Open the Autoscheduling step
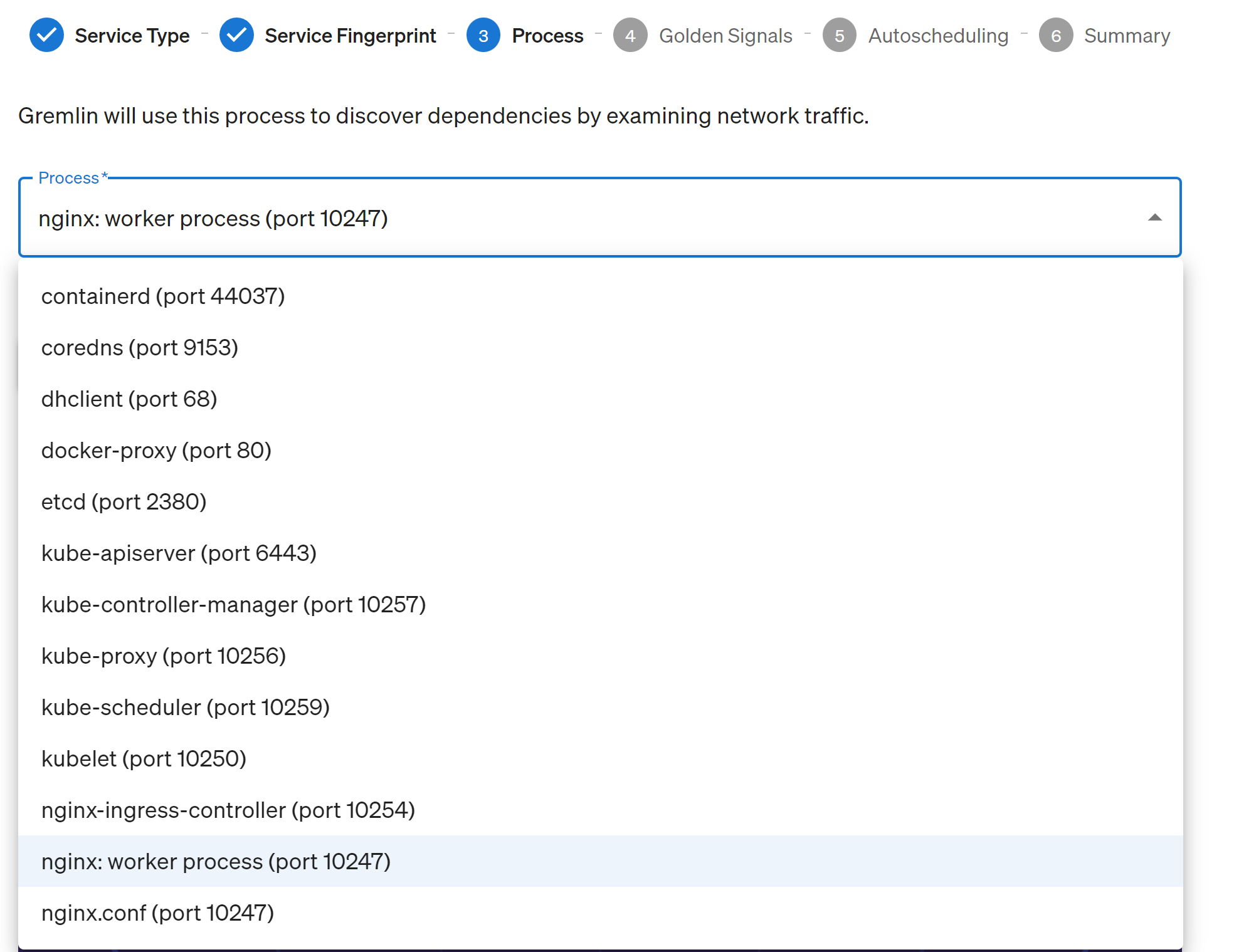The height and width of the screenshot is (952, 1234). point(938,36)
